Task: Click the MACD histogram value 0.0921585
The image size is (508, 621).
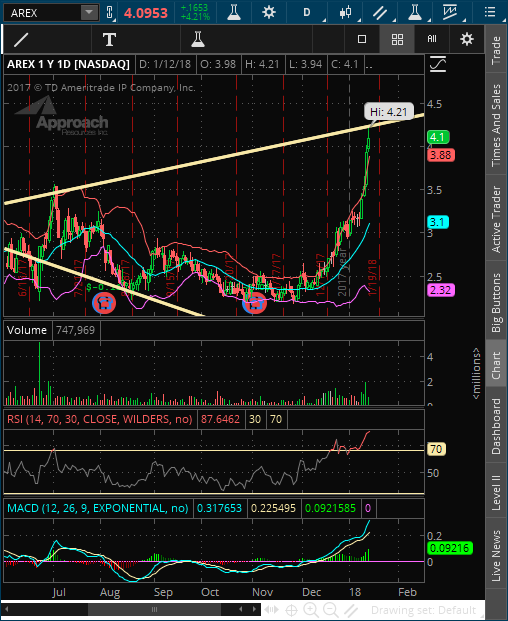Action: pos(330,508)
